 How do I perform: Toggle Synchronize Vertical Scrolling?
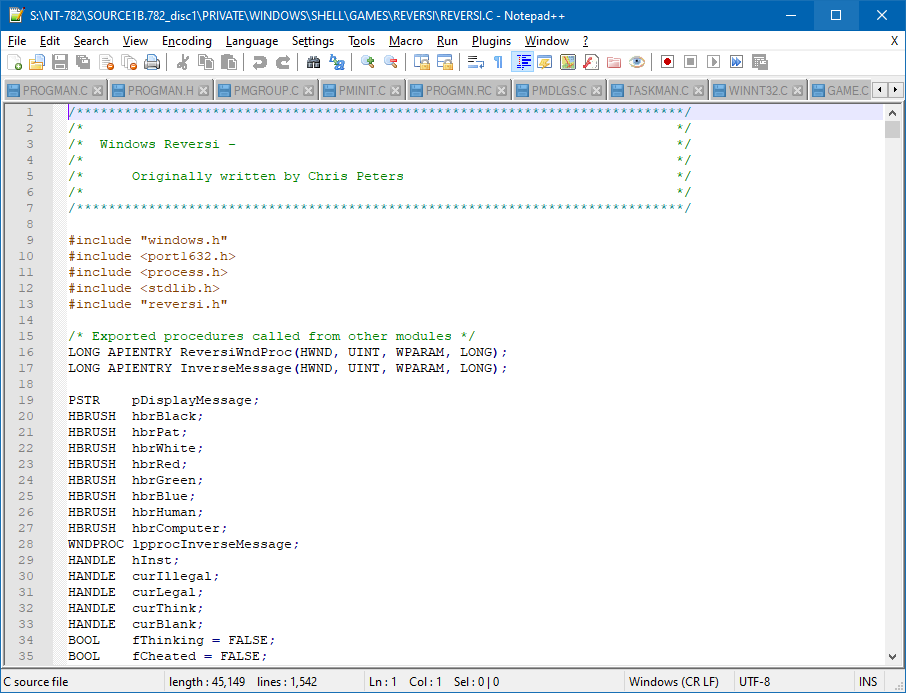[421, 62]
